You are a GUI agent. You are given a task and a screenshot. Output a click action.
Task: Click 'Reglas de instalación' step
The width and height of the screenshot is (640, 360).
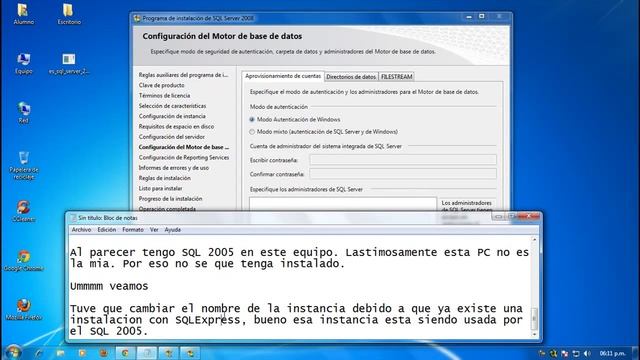tap(164, 178)
